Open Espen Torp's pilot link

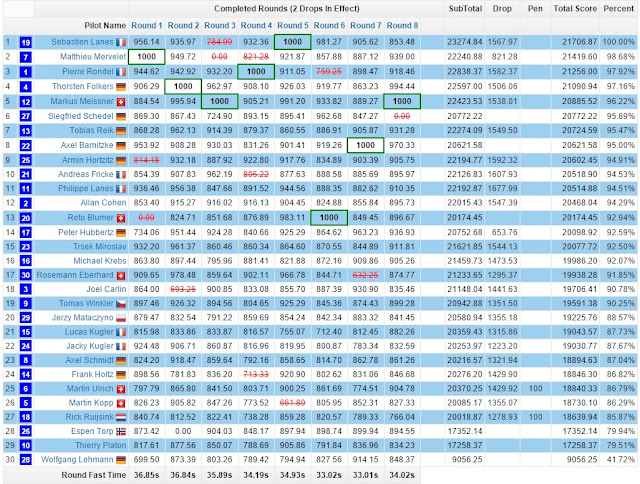92,431
